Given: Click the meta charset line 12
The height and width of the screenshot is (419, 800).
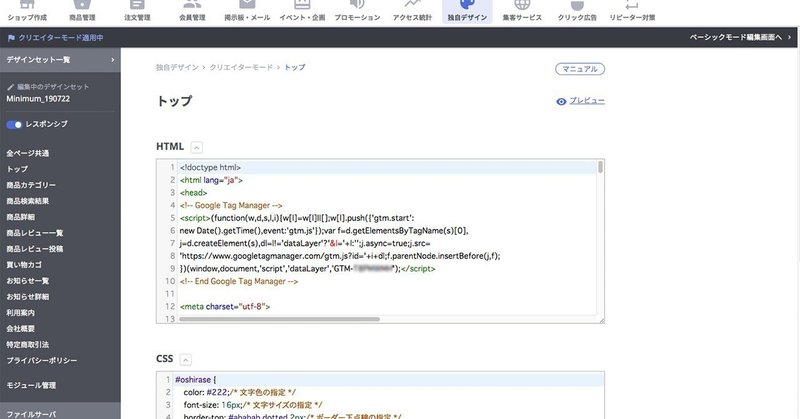Looking at the screenshot, I should click(x=224, y=307).
